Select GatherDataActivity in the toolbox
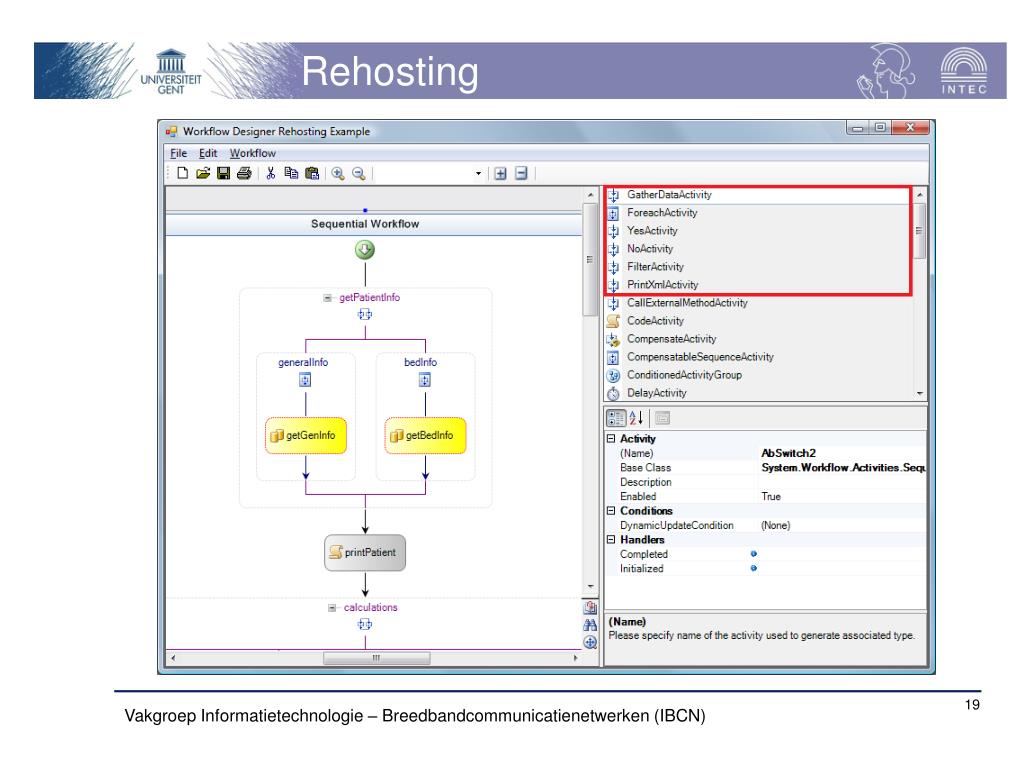Viewport: 1024px width, 768px height. (x=669, y=195)
